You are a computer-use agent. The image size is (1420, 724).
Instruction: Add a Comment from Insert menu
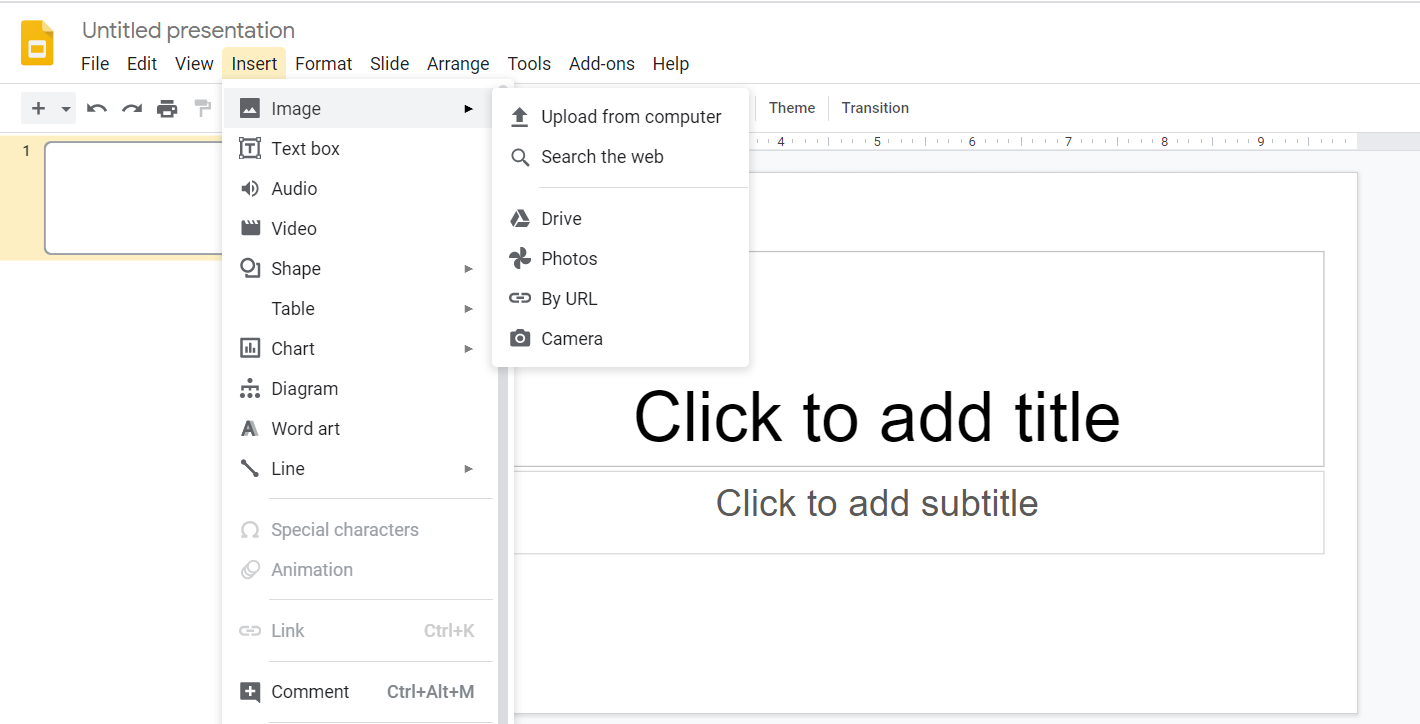click(360, 691)
